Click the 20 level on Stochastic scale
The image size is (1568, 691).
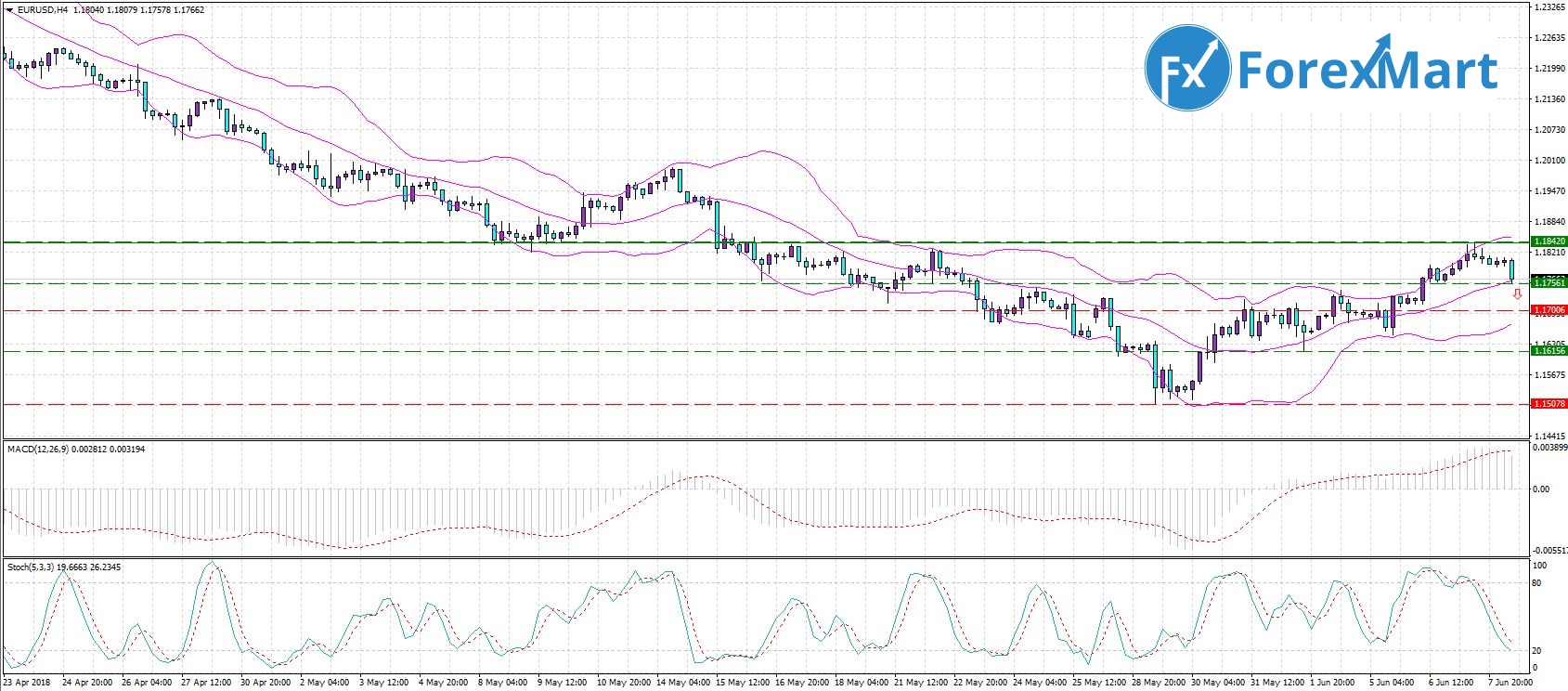pos(1536,651)
